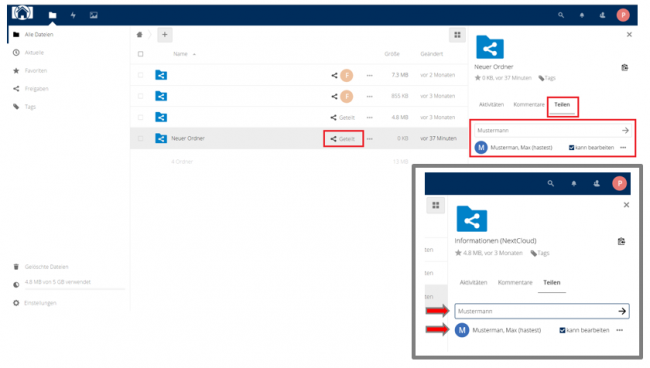Open more actions menu for 4.8 MB row
Viewport: 650px width, 368px height.
(369, 118)
